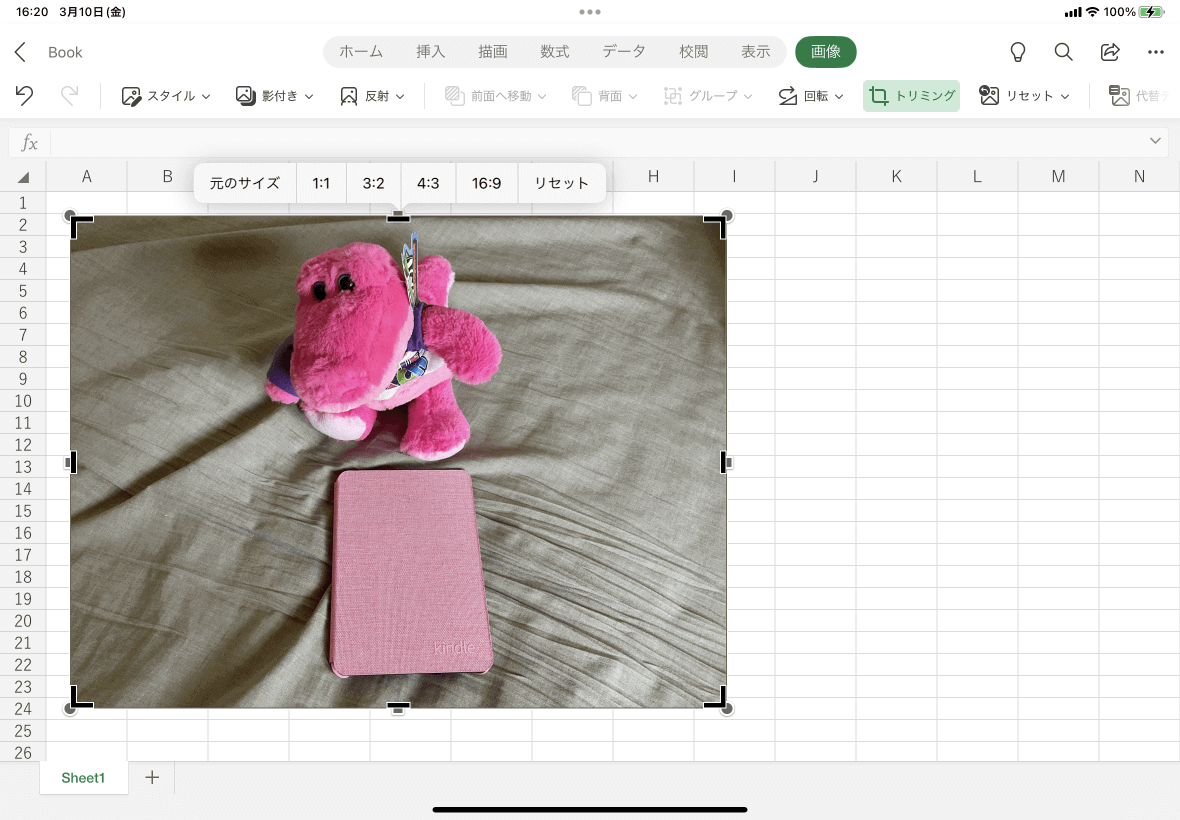Select the 画像 tab
1180x820 pixels.
coord(826,52)
